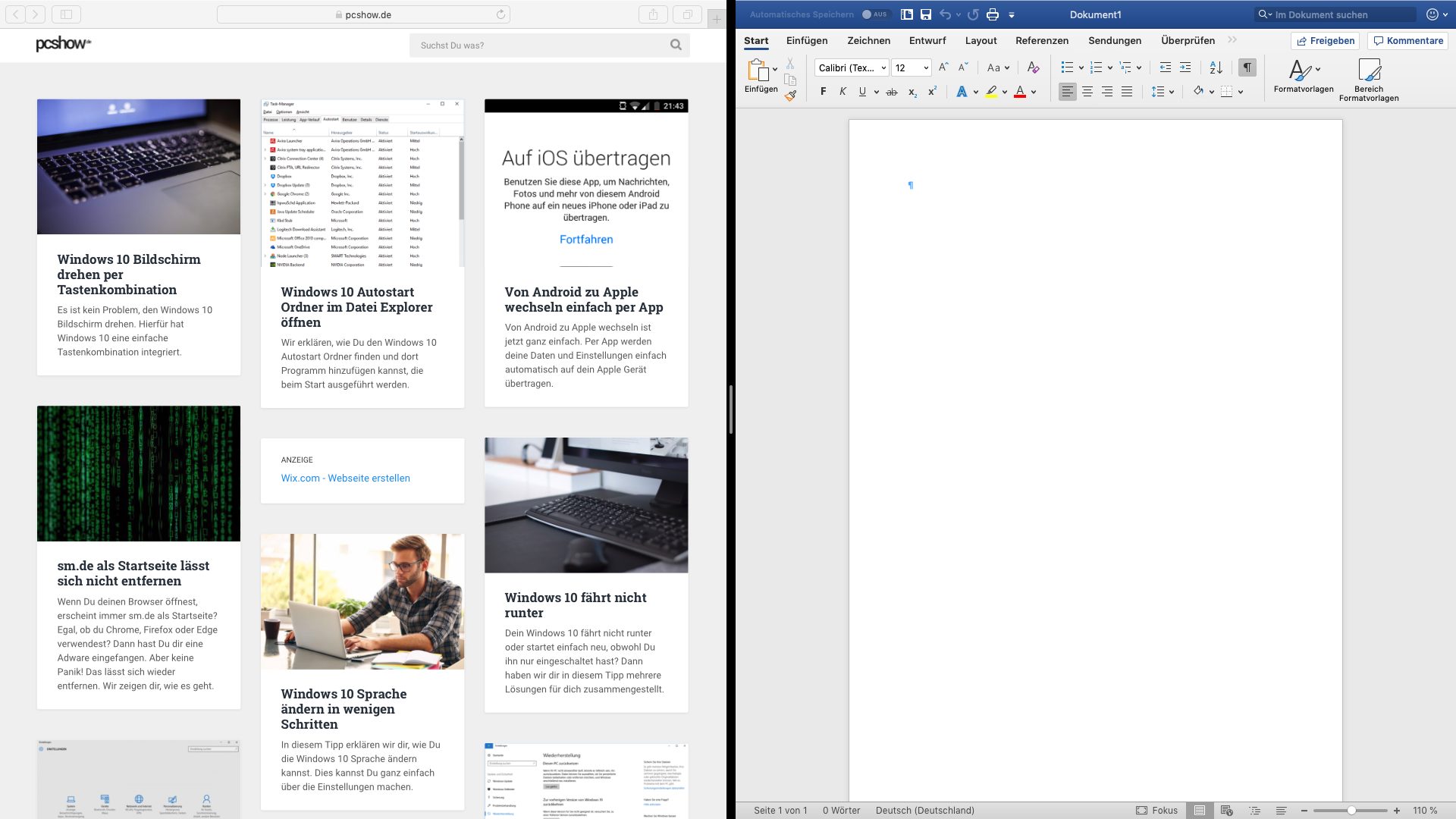Click the save document icon
This screenshot has height=819, width=1456.
coord(926,14)
